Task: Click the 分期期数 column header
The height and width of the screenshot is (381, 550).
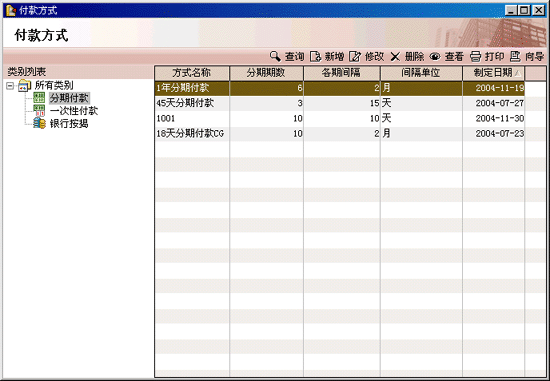Action: [x=266, y=73]
